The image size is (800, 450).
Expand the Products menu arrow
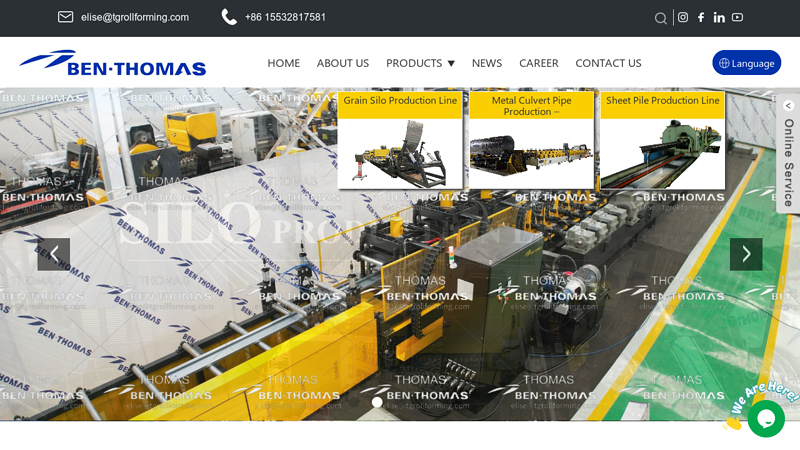coord(451,64)
